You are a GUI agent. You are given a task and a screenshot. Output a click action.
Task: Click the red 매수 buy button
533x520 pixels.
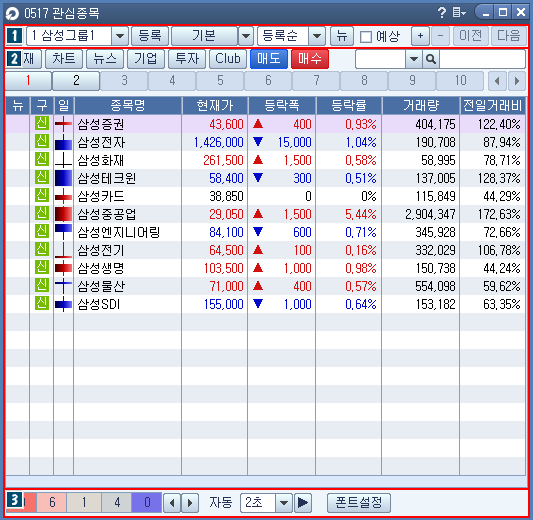[x=310, y=59]
